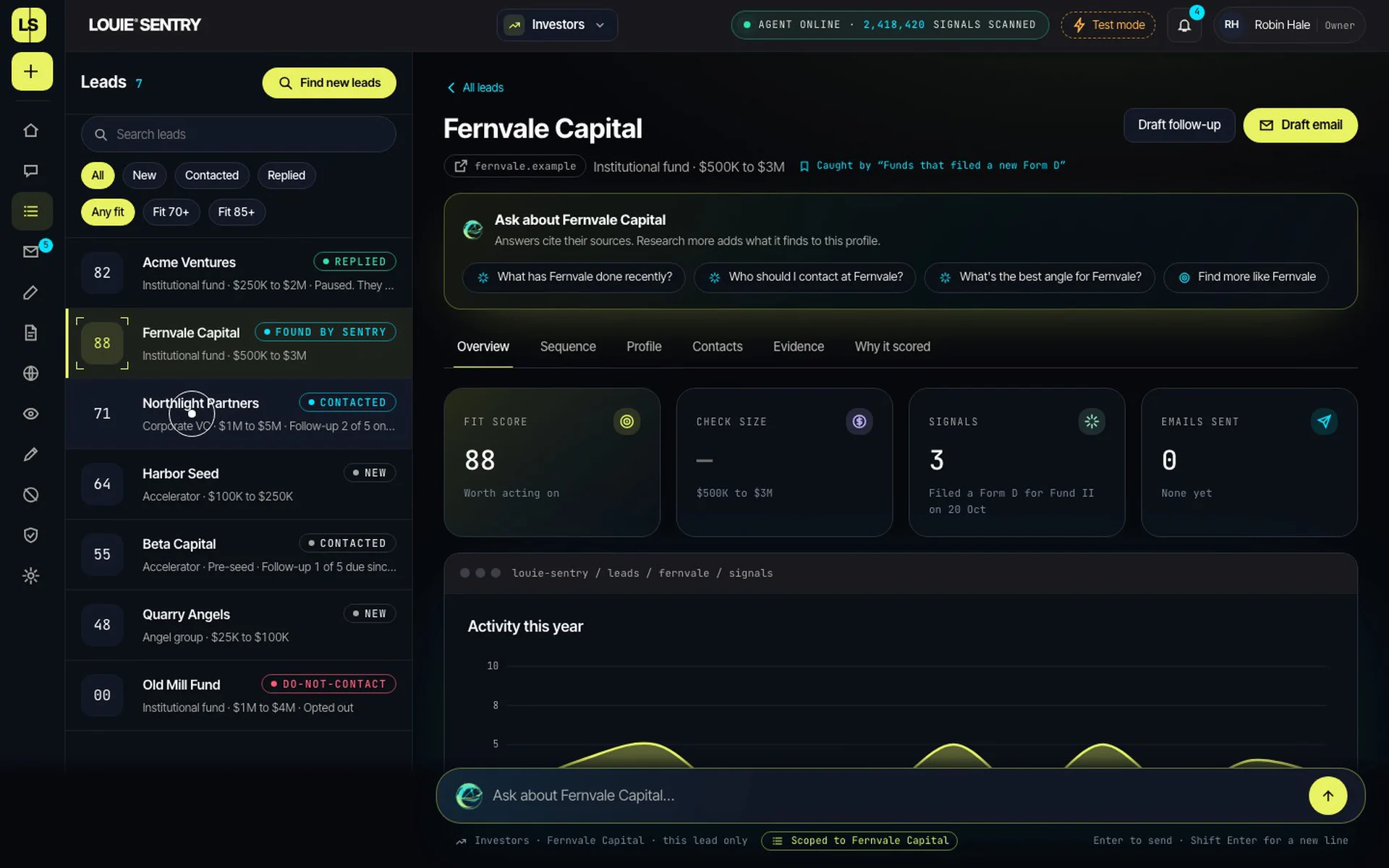Click the RH user avatar
Screen dimensions: 1389x868
pyautogui.click(x=1231, y=25)
